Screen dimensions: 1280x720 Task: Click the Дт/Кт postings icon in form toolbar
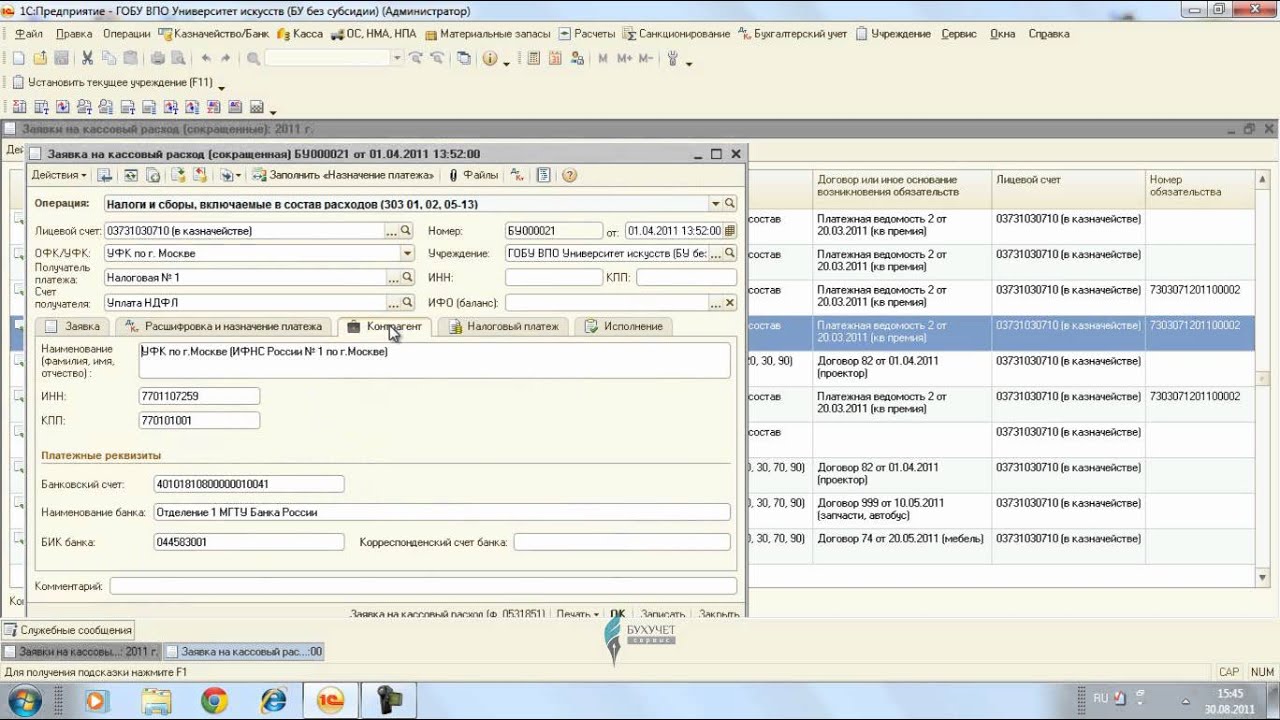pyautogui.click(x=517, y=175)
